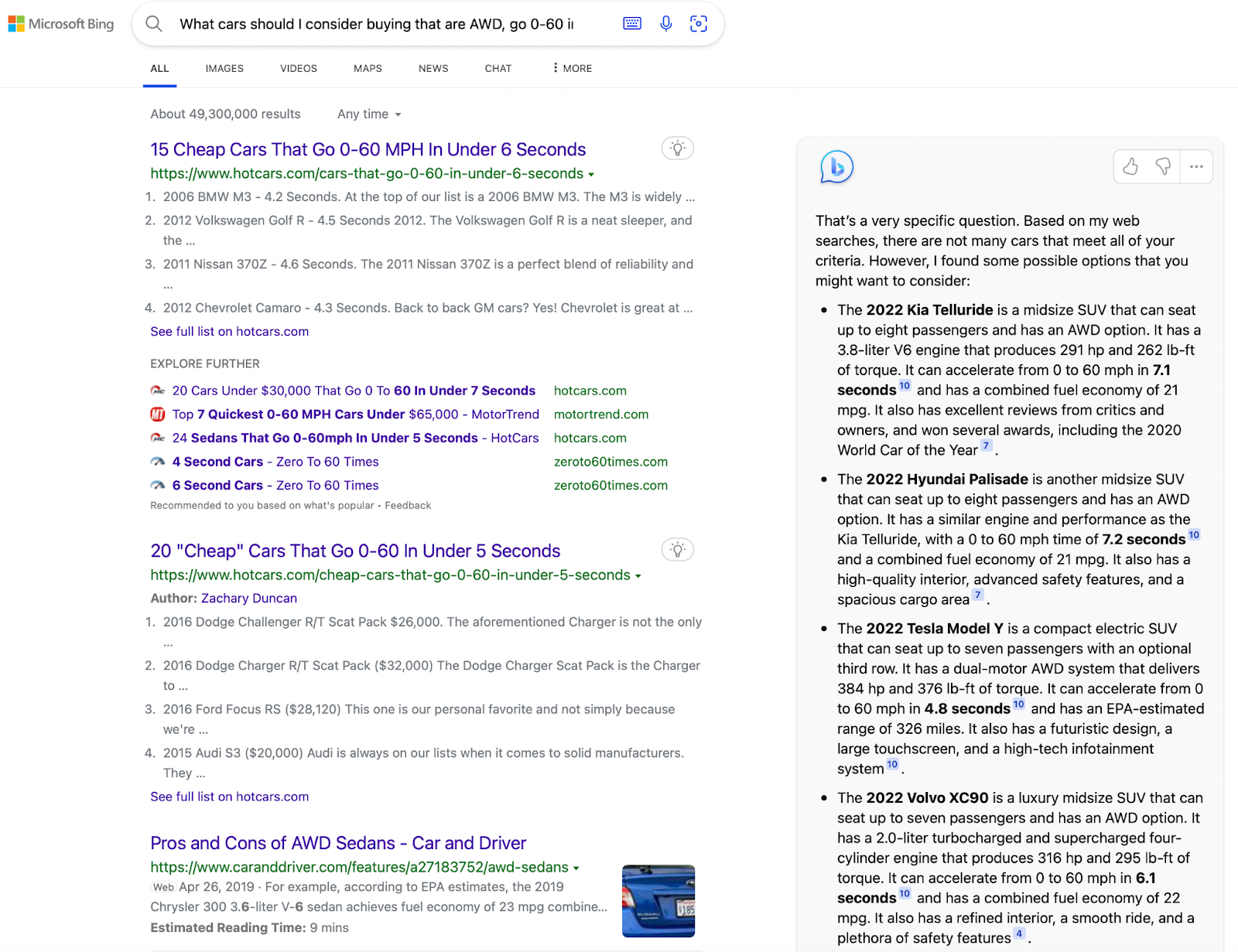Click the hotcars.com under-6-seconds URL
The image size is (1238, 952).
(367, 173)
